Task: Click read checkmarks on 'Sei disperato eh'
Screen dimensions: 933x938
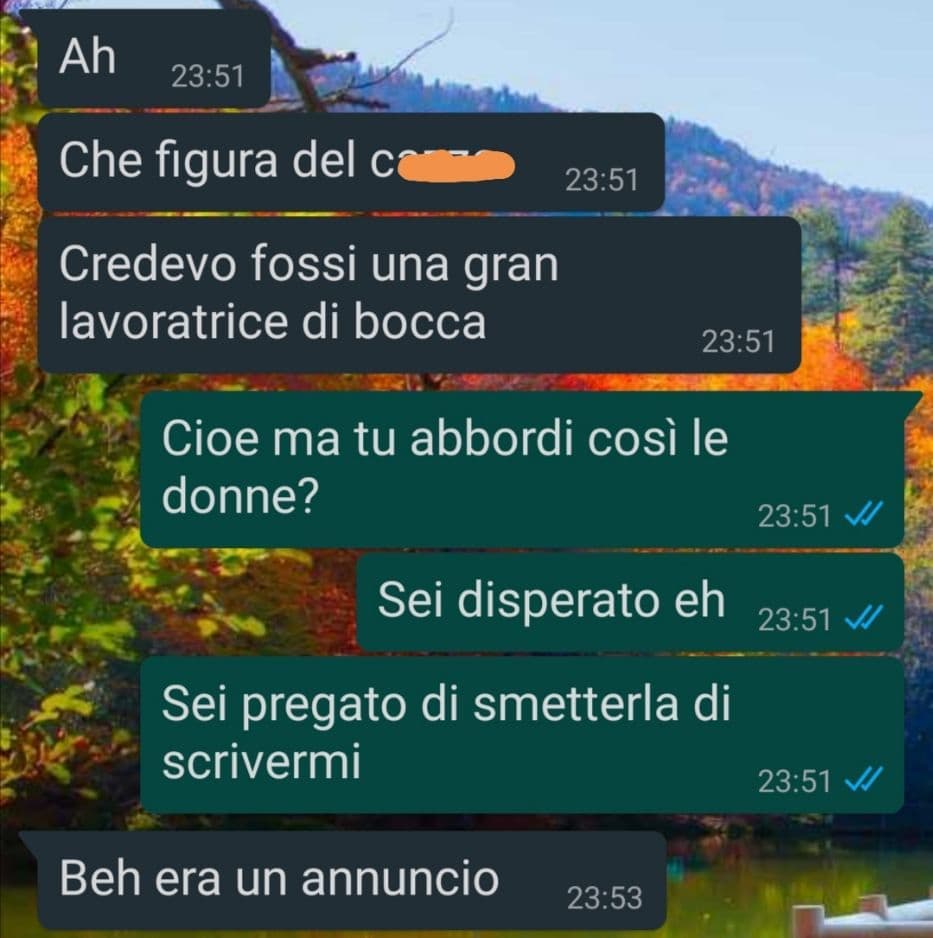Action: (863, 619)
